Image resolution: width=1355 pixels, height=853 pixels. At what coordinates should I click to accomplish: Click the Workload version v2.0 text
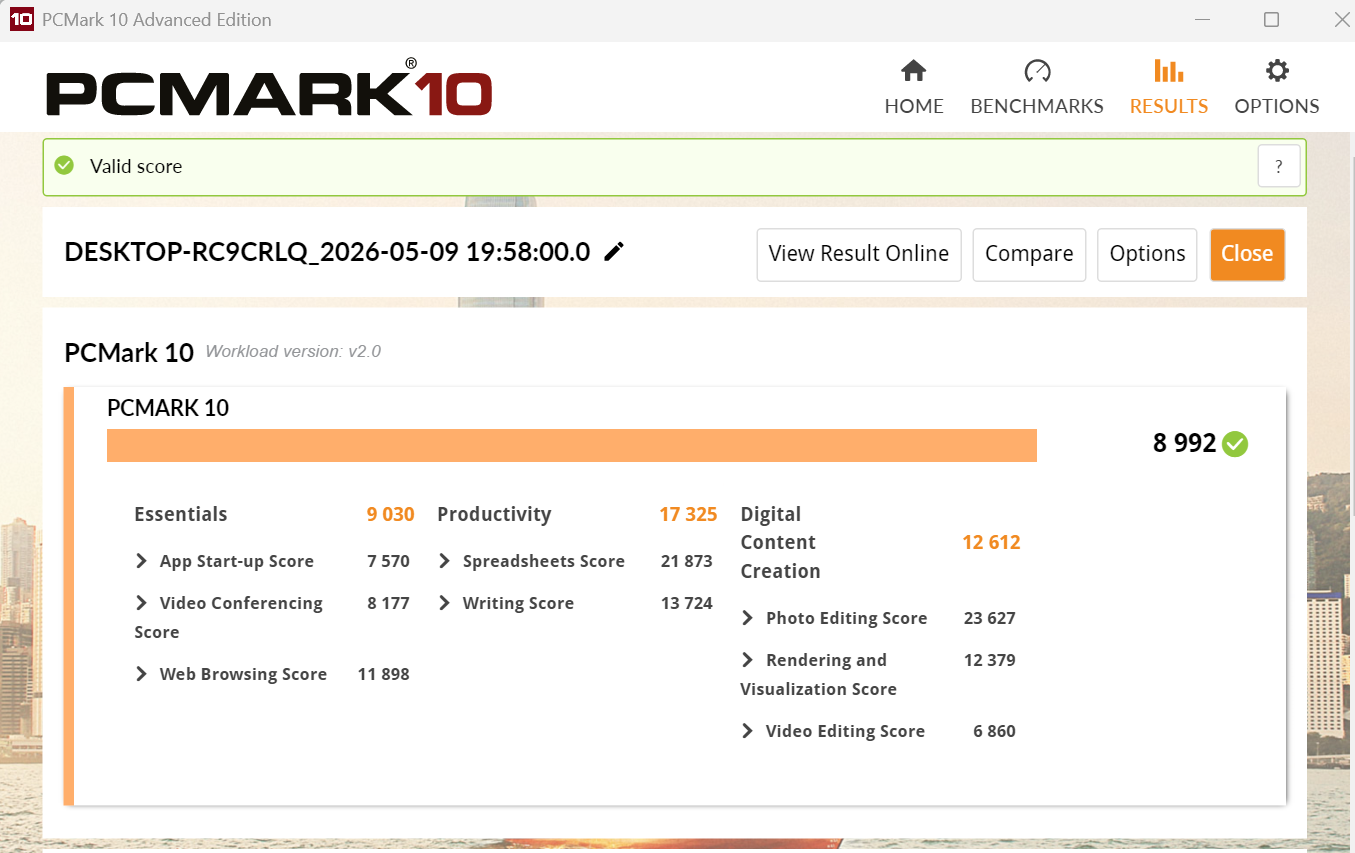pos(293,351)
